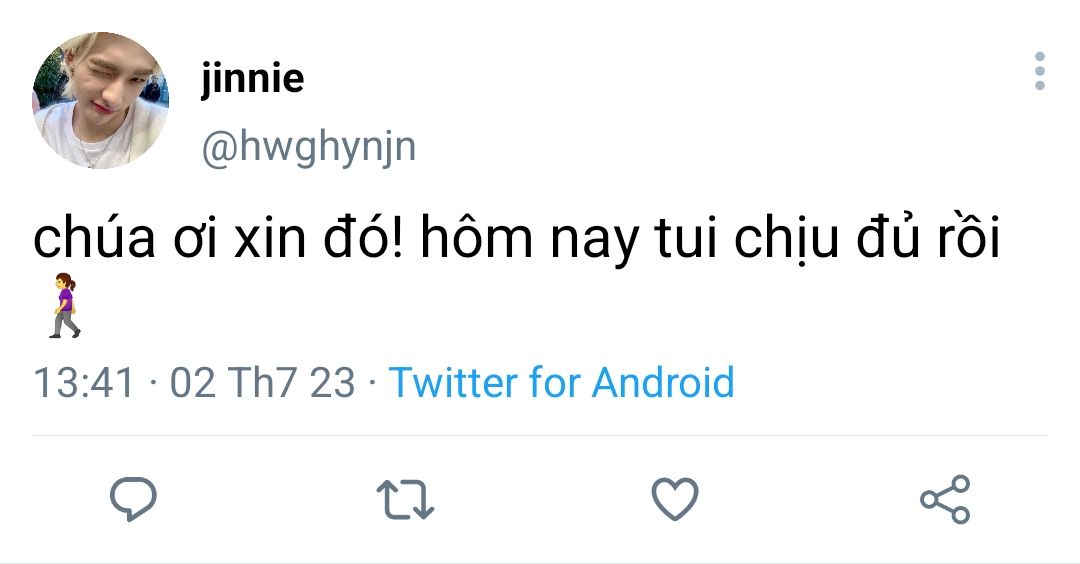Open the profile via display name jinnie
The image size is (1080, 564).
(x=253, y=78)
